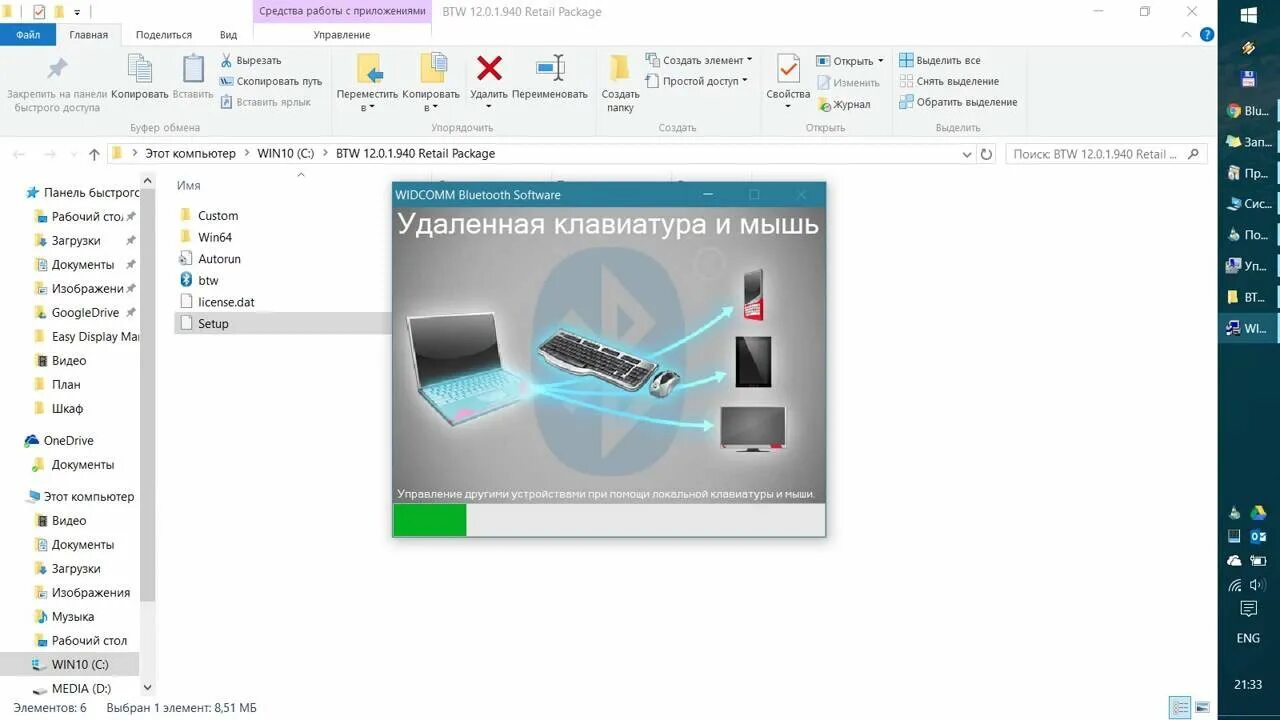Open Quick Access Toolbar customize arrow
1280x720 pixels.
pyautogui.click(x=78, y=12)
